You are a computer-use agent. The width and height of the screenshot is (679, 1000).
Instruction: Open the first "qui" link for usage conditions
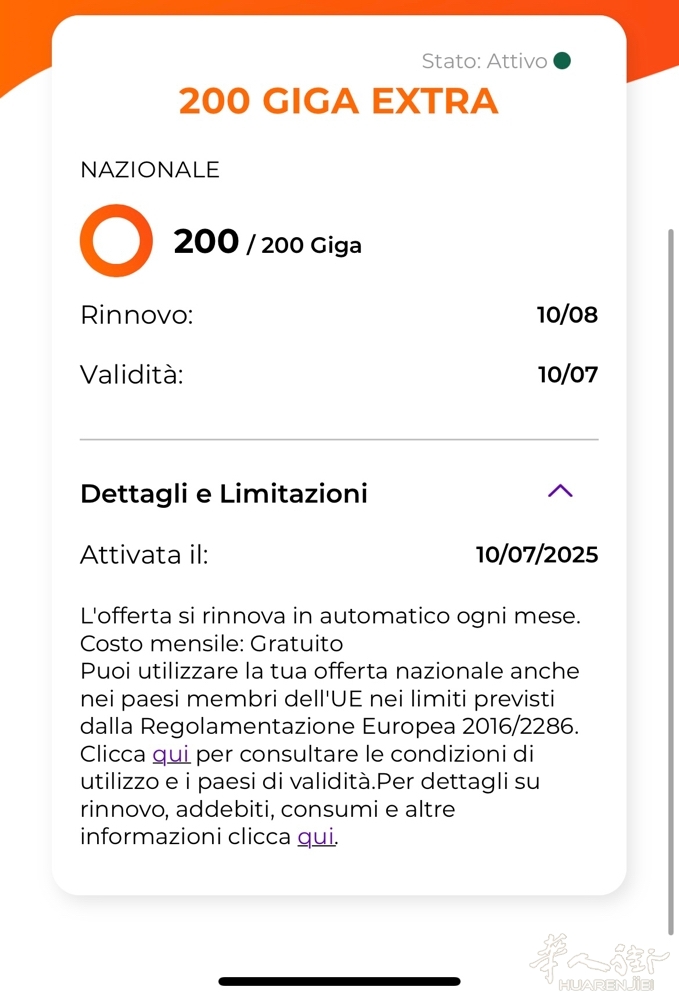pos(171,753)
